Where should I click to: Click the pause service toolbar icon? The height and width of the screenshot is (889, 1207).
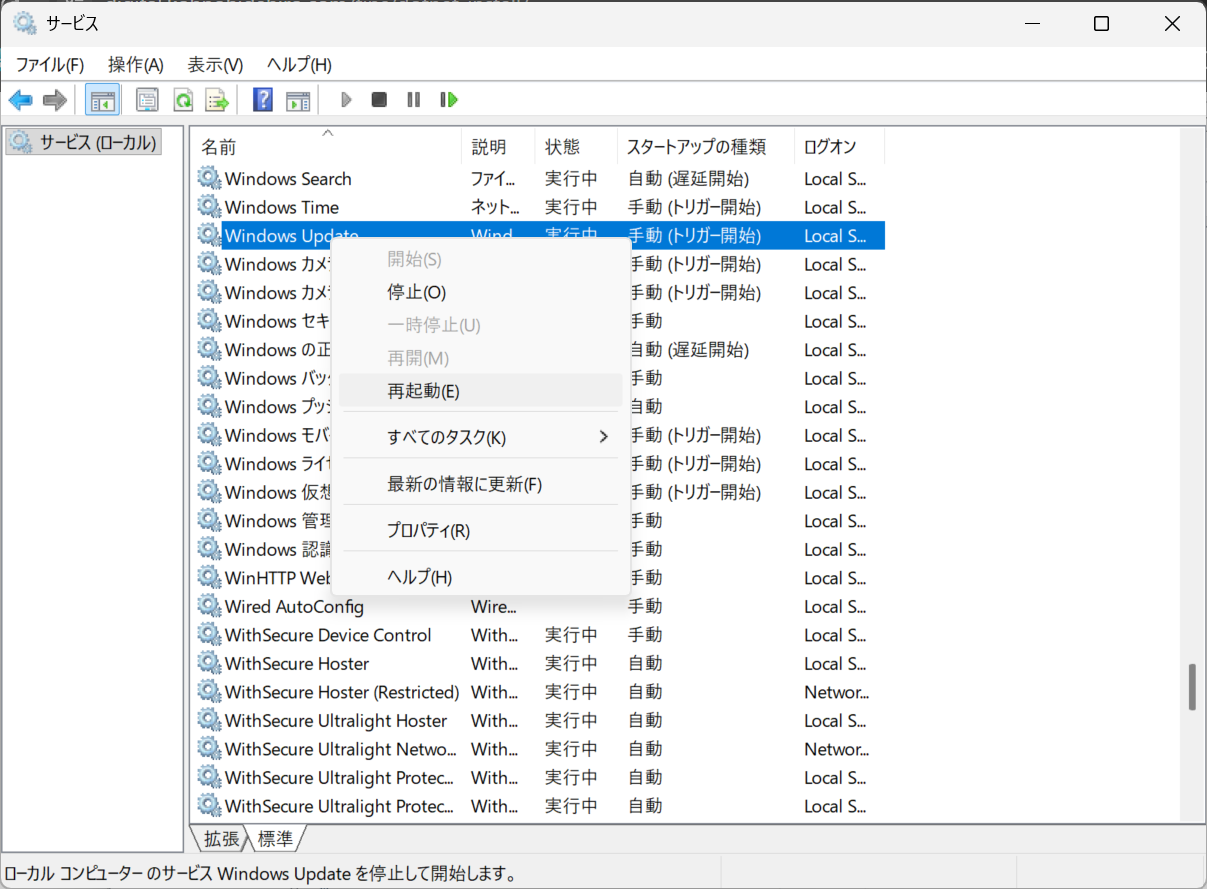click(413, 100)
